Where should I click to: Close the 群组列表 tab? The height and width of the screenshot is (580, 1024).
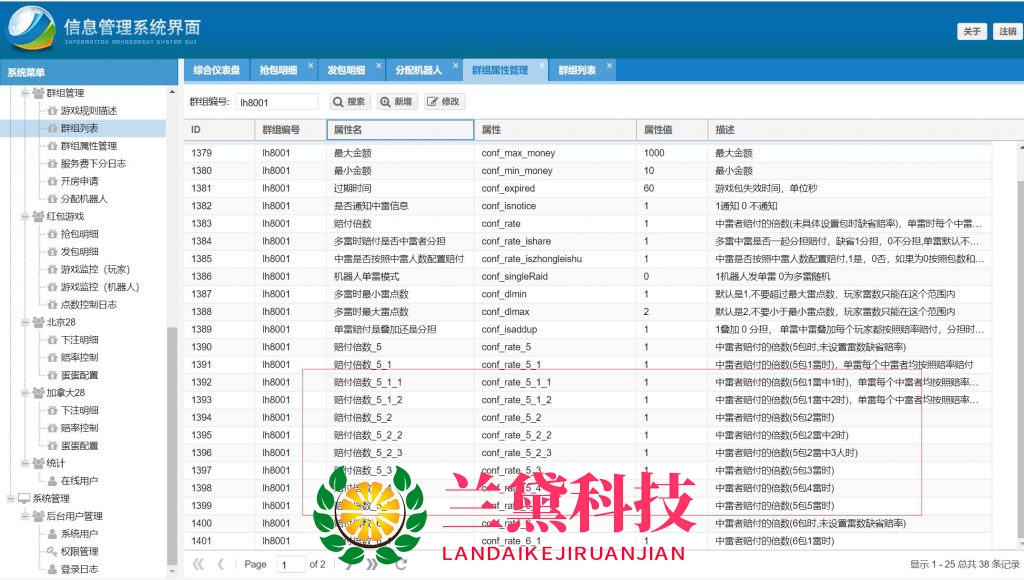click(609, 65)
